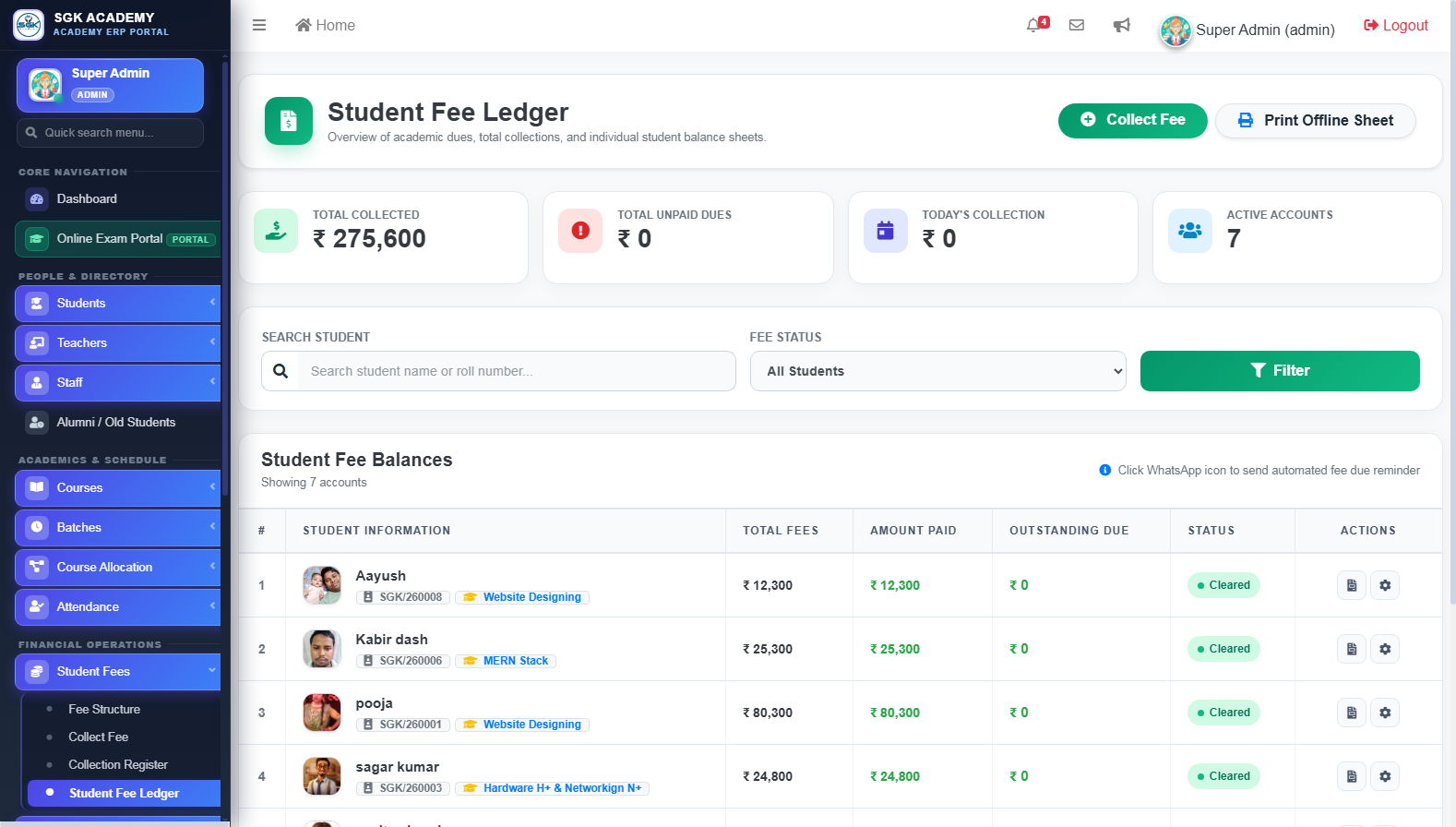Image resolution: width=1456 pixels, height=827 pixels.
Task: Open the announcements megaphone icon
Action: 1121,25
